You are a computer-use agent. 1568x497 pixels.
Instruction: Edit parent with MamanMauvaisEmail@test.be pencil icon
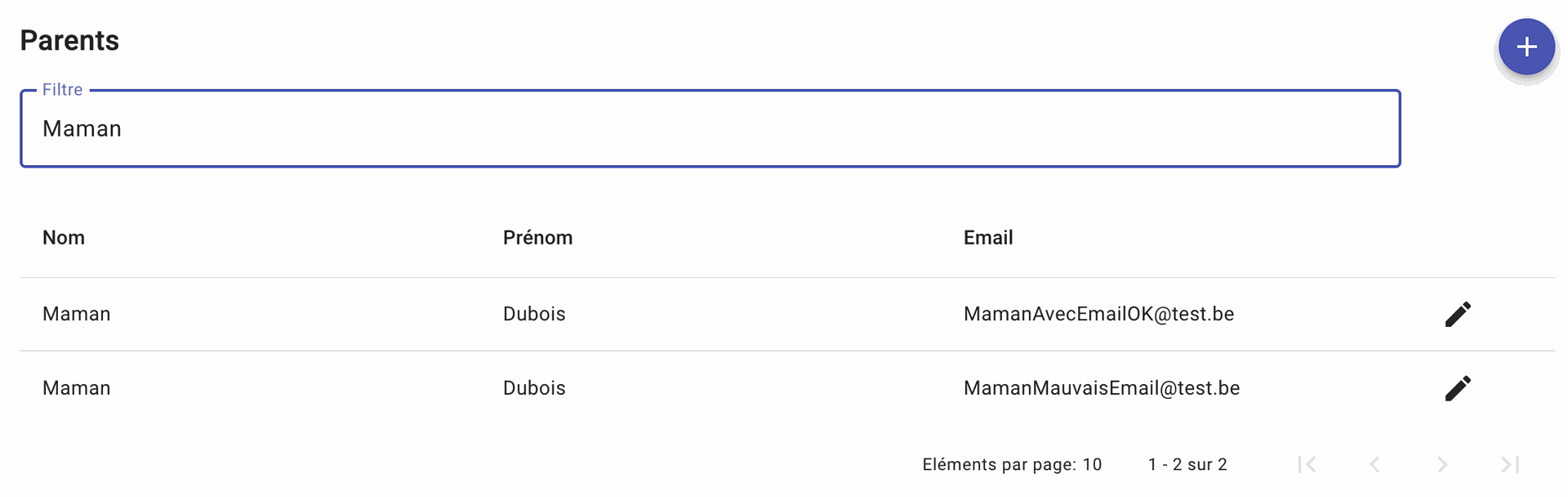(x=1458, y=388)
